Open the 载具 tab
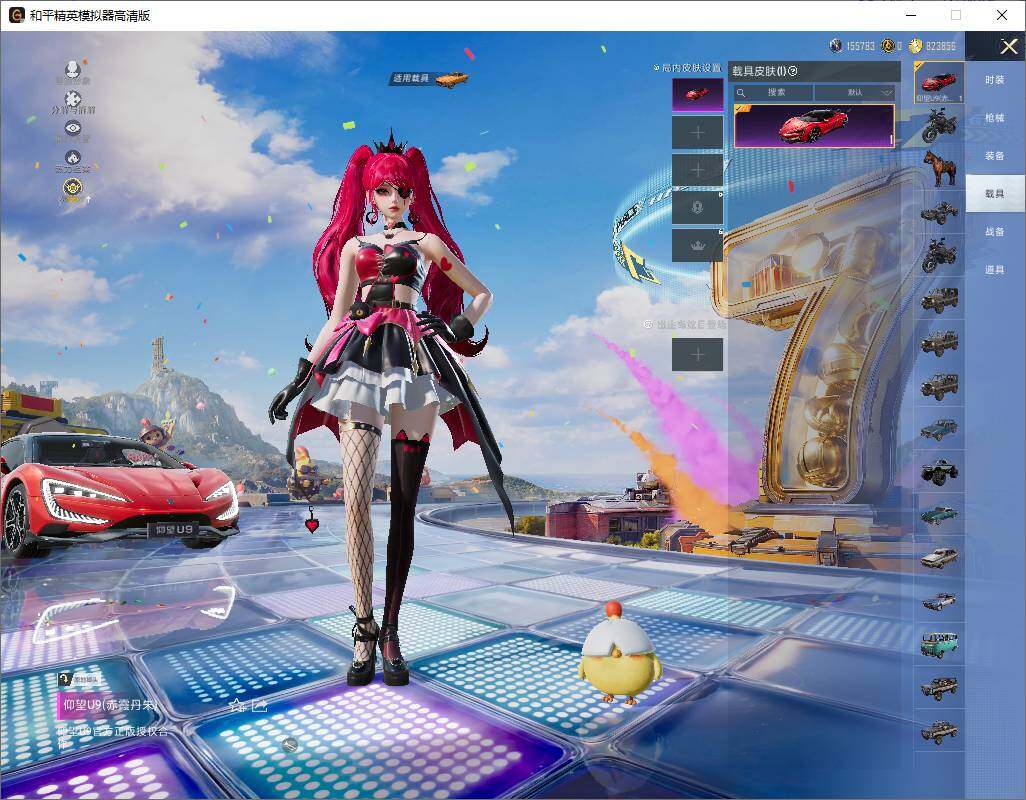The height and width of the screenshot is (800, 1026). [x=995, y=194]
